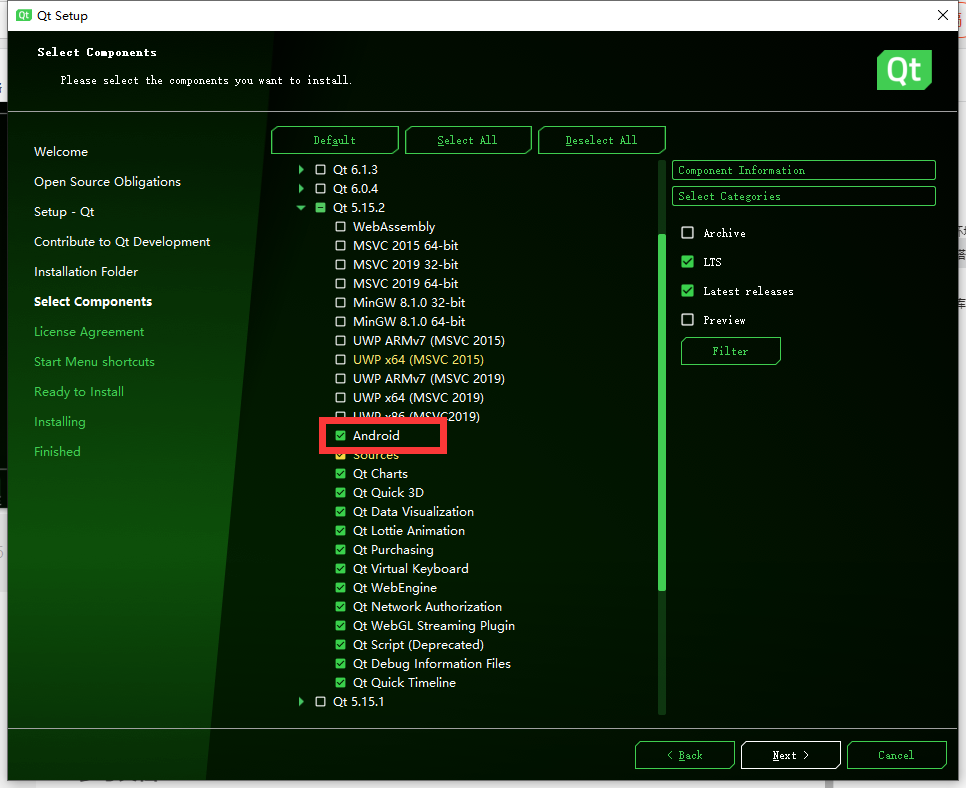The width and height of the screenshot is (966, 788).
Task: Check UWP x64 (MSVC 2015) checkbox
Action: click(340, 360)
